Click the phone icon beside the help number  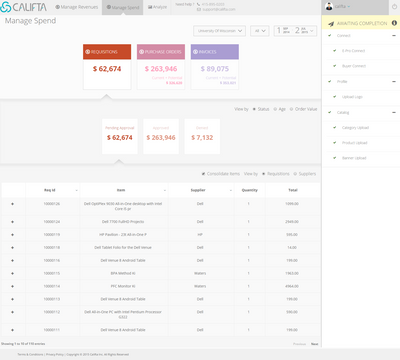tap(199, 4)
